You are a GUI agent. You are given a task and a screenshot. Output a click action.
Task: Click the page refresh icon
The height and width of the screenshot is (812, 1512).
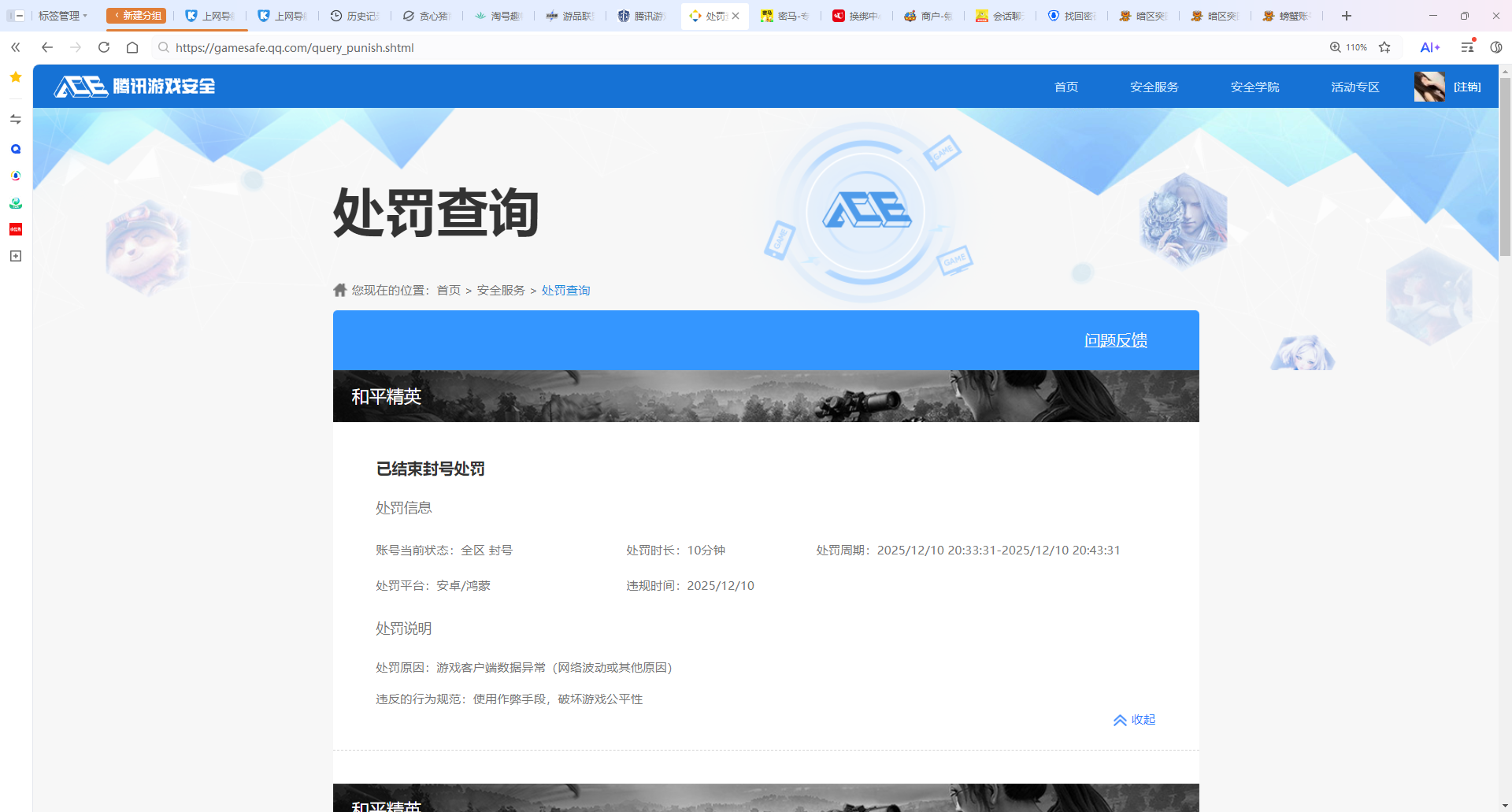click(103, 47)
